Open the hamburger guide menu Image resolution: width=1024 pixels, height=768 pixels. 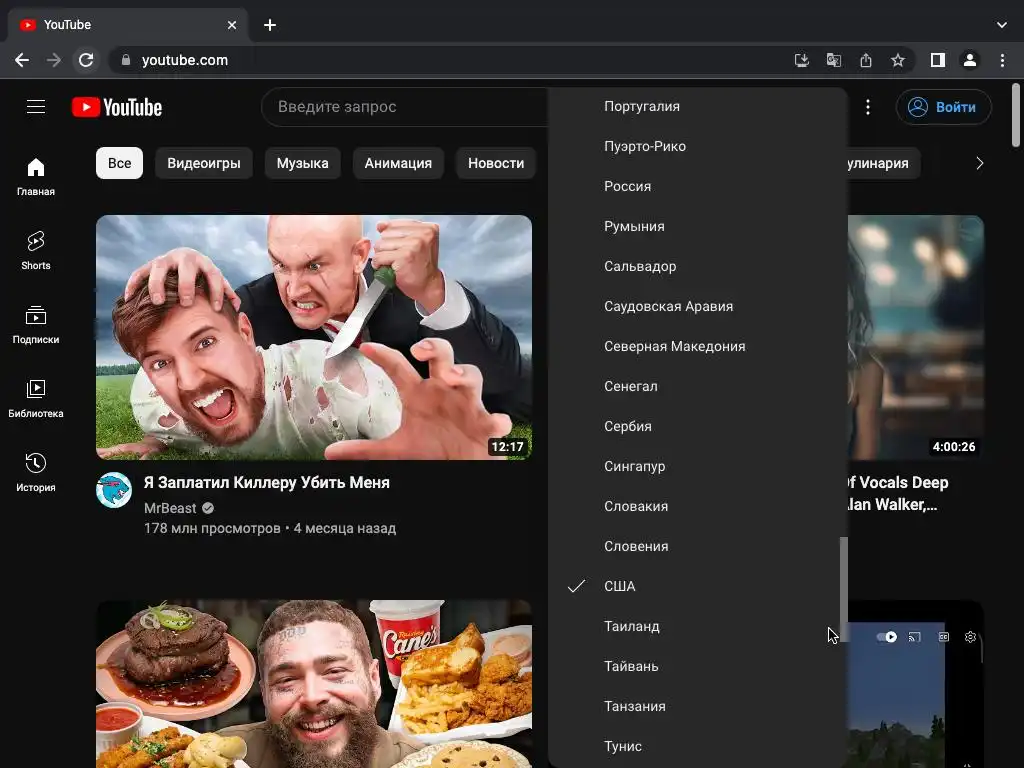point(36,106)
